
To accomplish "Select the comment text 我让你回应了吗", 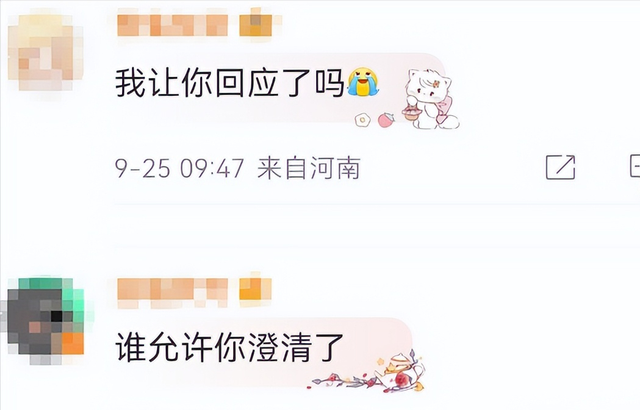I will pyautogui.click(x=230, y=83).
